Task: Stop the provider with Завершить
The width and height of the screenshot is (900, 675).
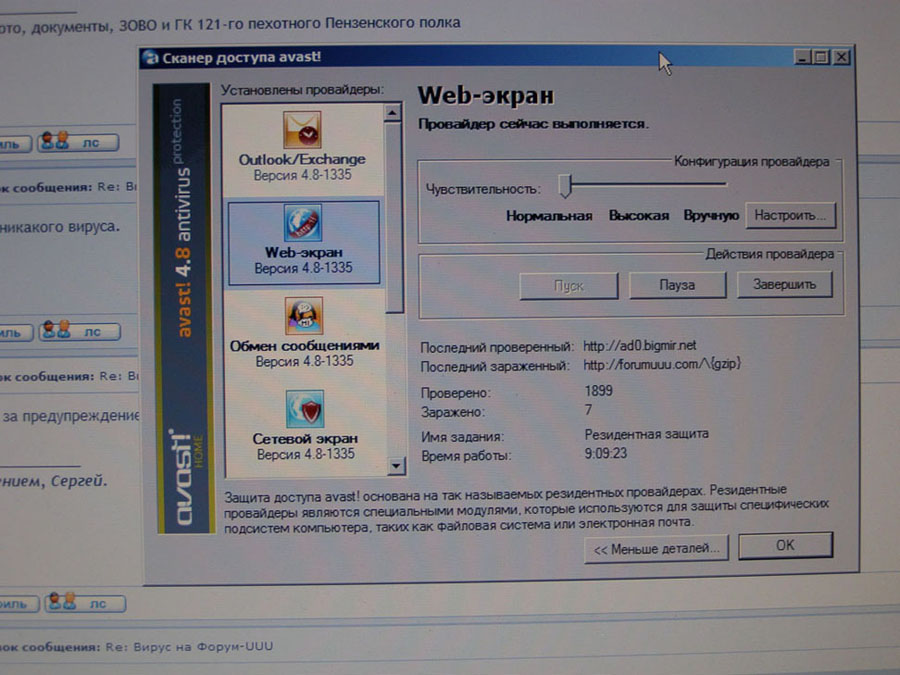Action: click(784, 284)
